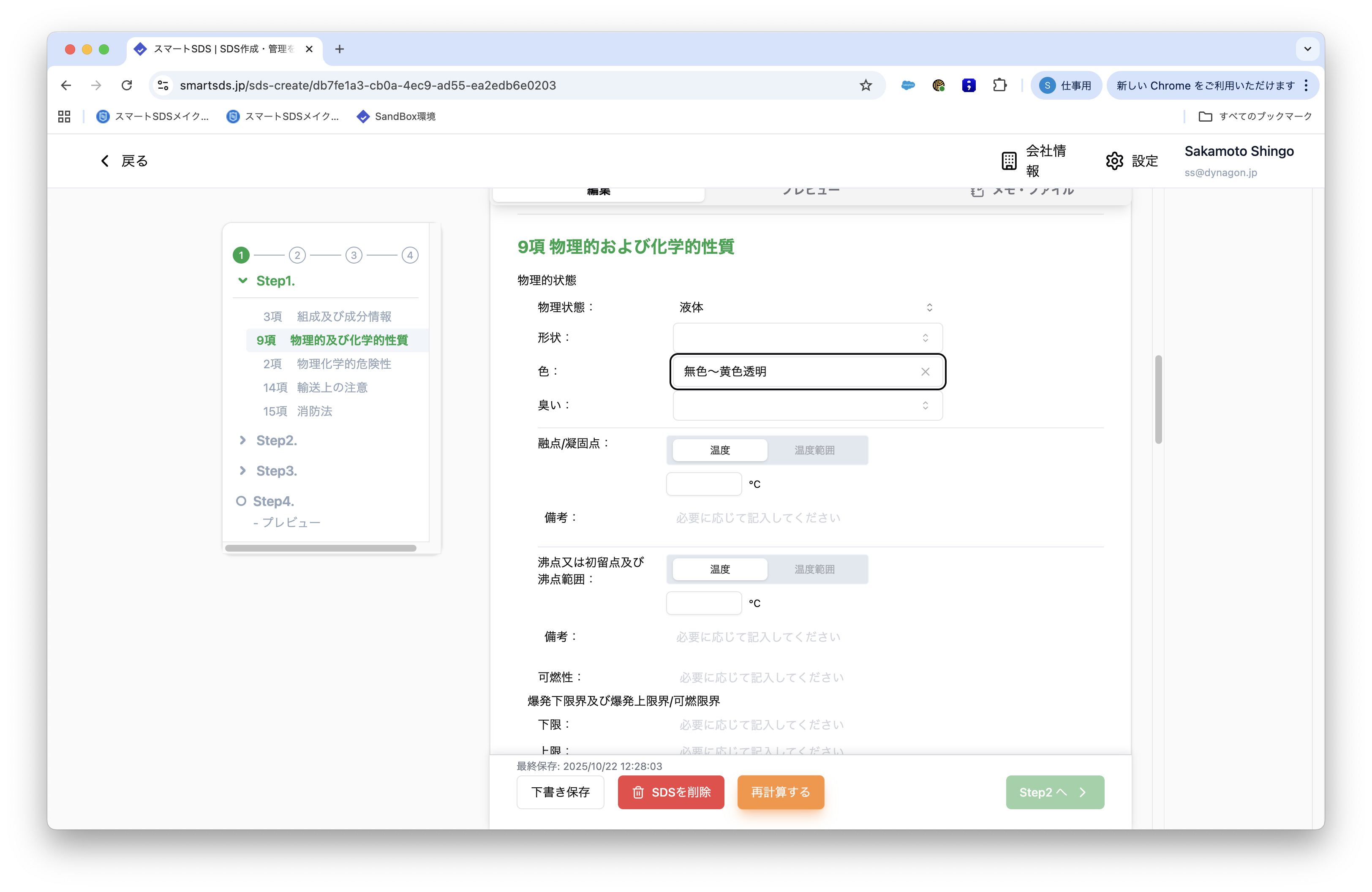Viewport: 1372px width, 892px height.
Task: Select 温度範囲 for boiling point
Action: (814, 569)
